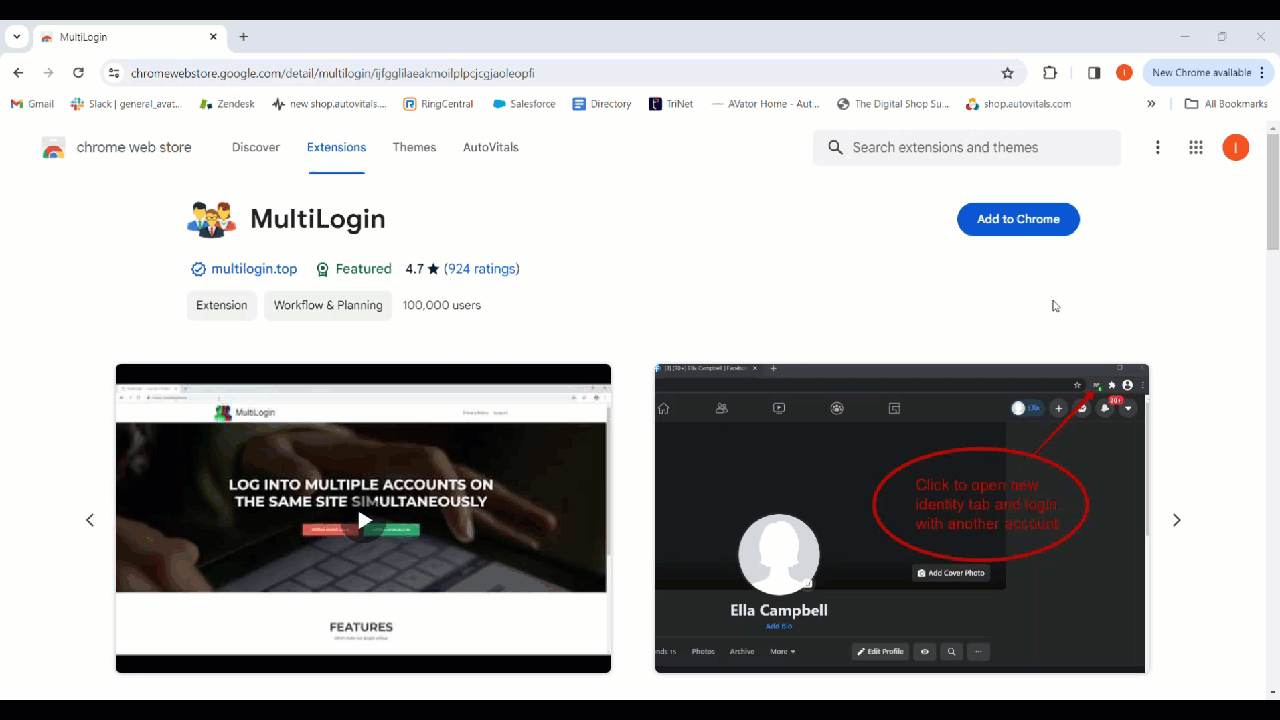Open the Google account avatar in the web store header
1280x720 pixels.
pos(1236,148)
